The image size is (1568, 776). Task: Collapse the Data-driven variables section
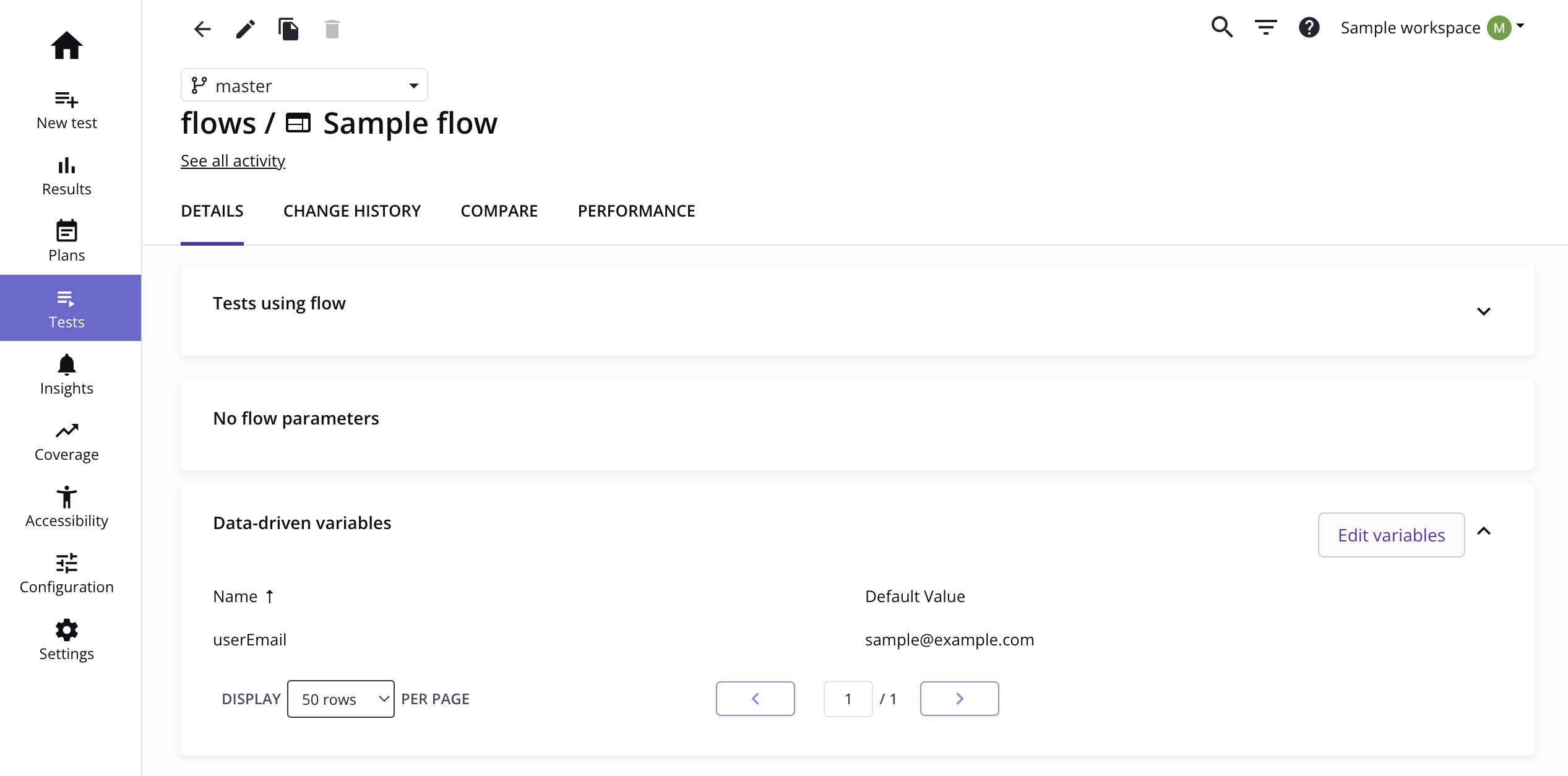click(x=1484, y=532)
